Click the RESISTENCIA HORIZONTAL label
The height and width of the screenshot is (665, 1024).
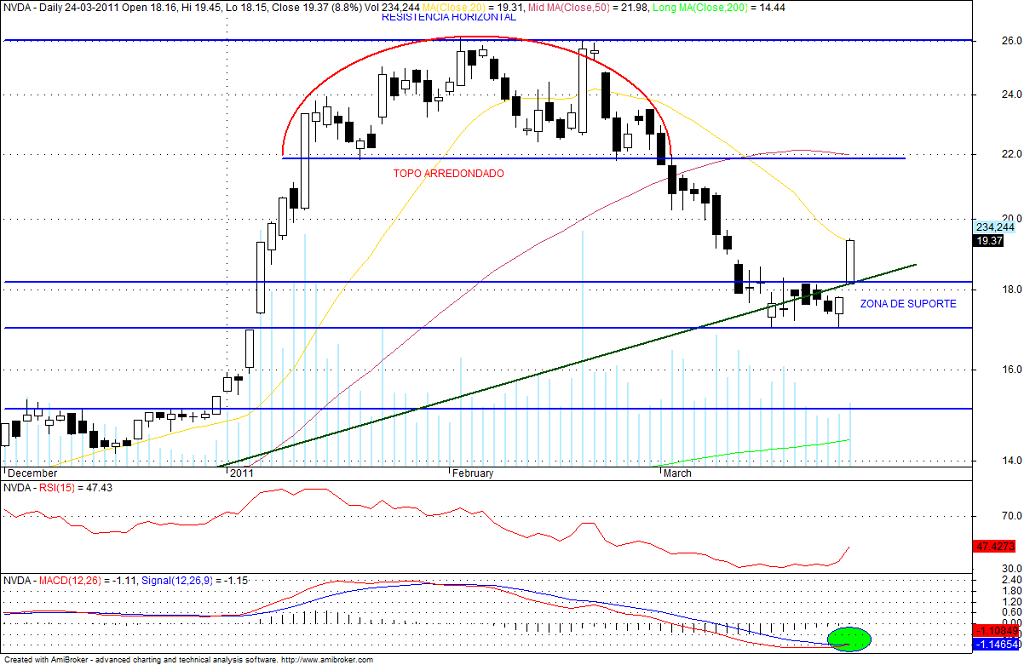448,18
